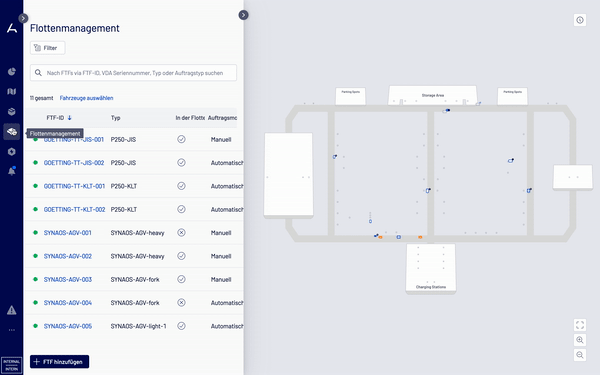Click fleet check icon for GOETTING-TT-KLT-002

(181, 209)
